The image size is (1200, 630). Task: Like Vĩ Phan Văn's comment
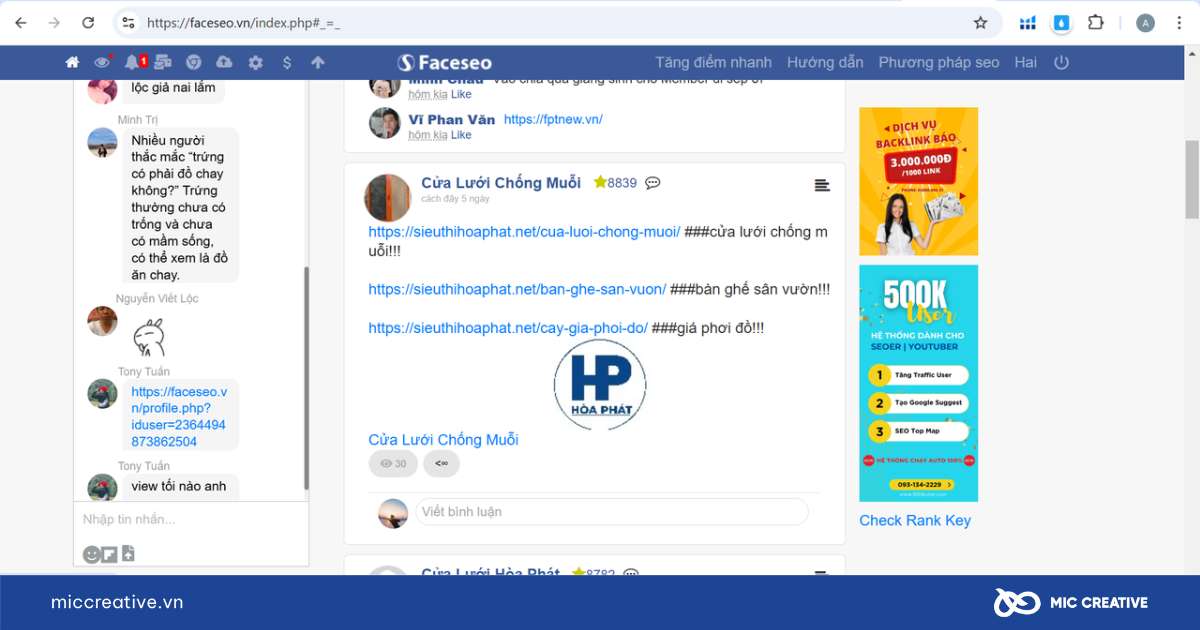pyautogui.click(x=461, y=135)
